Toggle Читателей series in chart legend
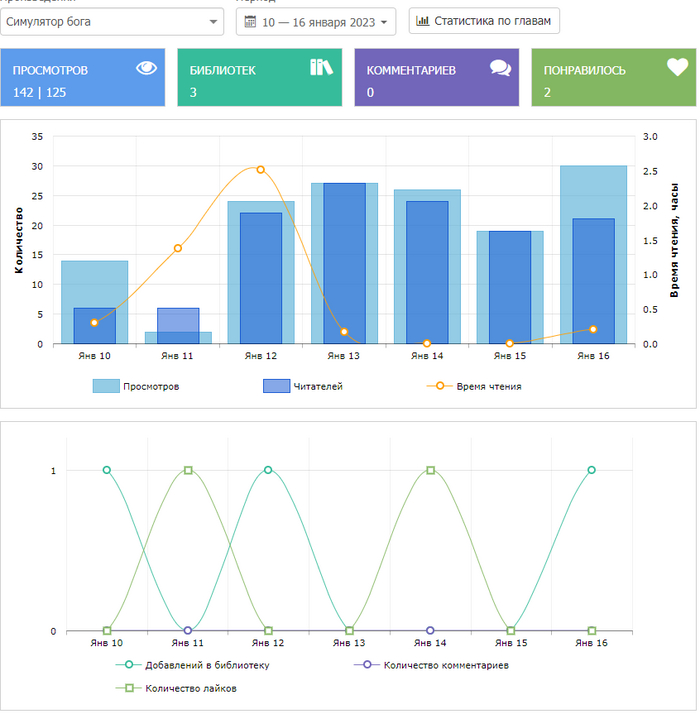700x714 pixels. pos(303,386)
